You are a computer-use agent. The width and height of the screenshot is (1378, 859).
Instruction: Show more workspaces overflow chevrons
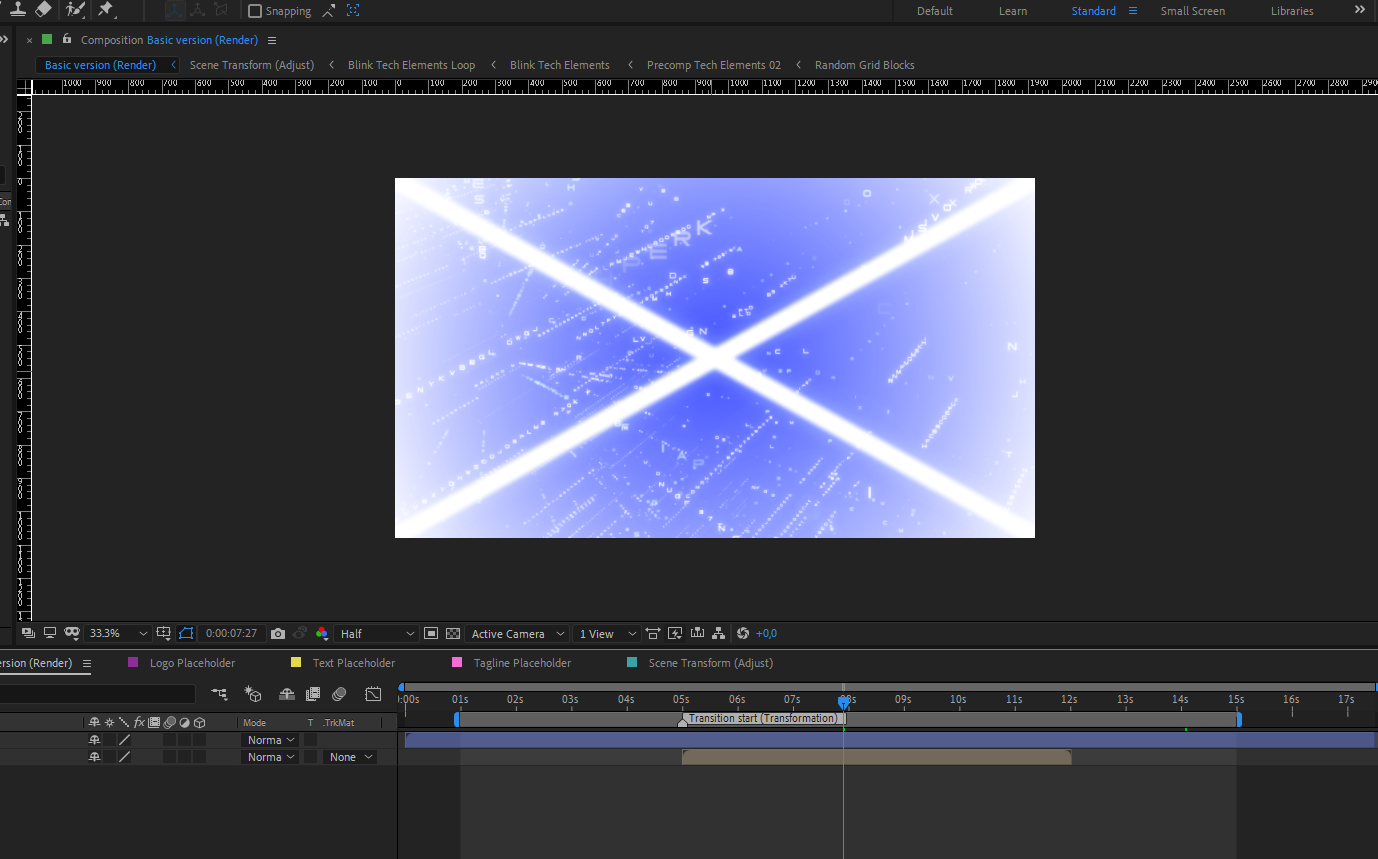click(x=1359, y=10)
